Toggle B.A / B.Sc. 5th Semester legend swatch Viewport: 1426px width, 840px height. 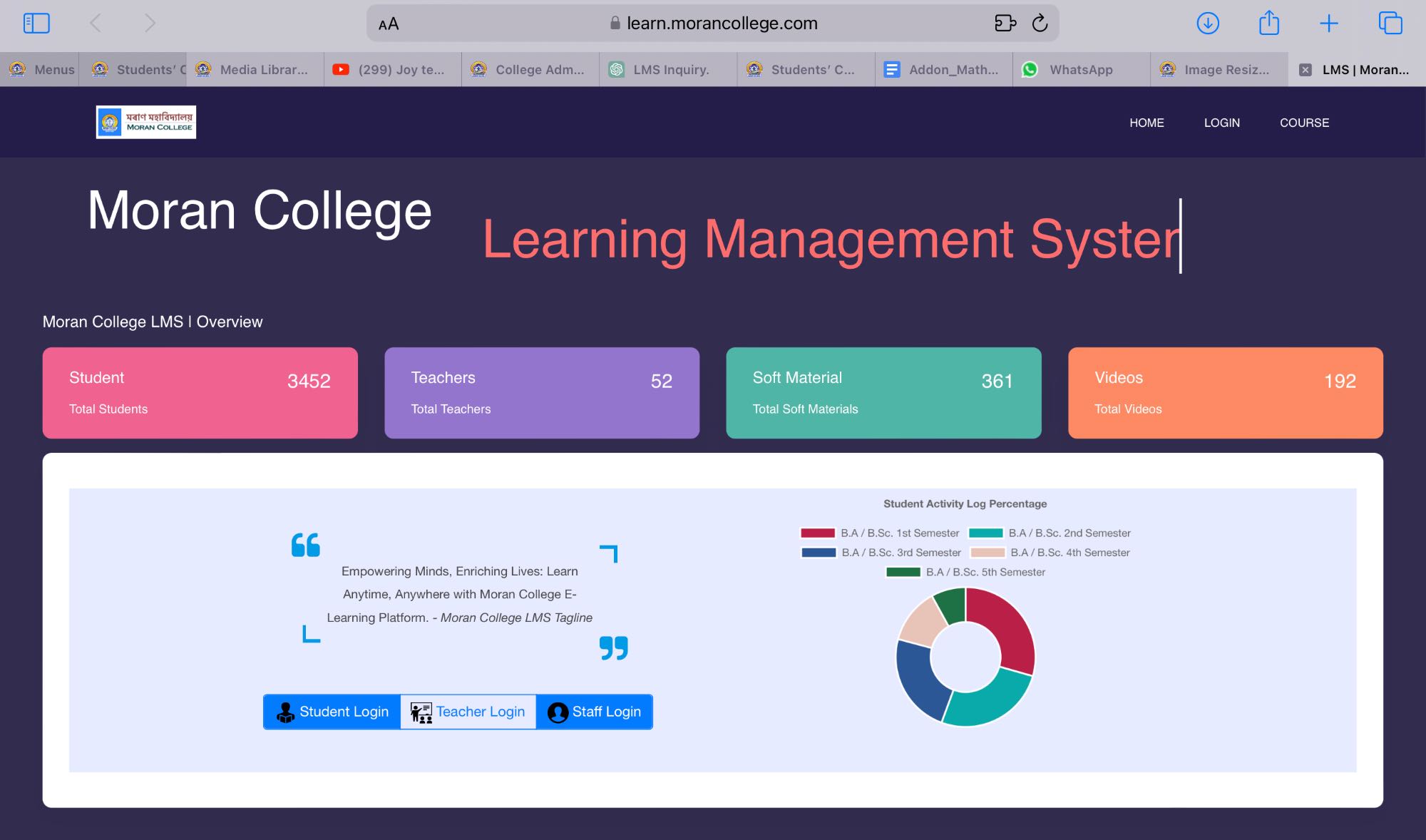(903, 572)
